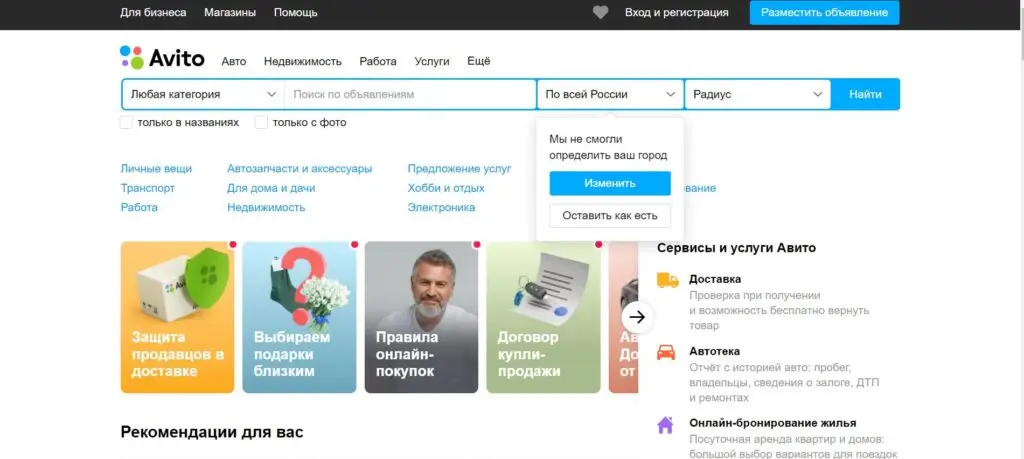
Task: Click the 'Оставить как есть' button
Action: coord(610,216)
